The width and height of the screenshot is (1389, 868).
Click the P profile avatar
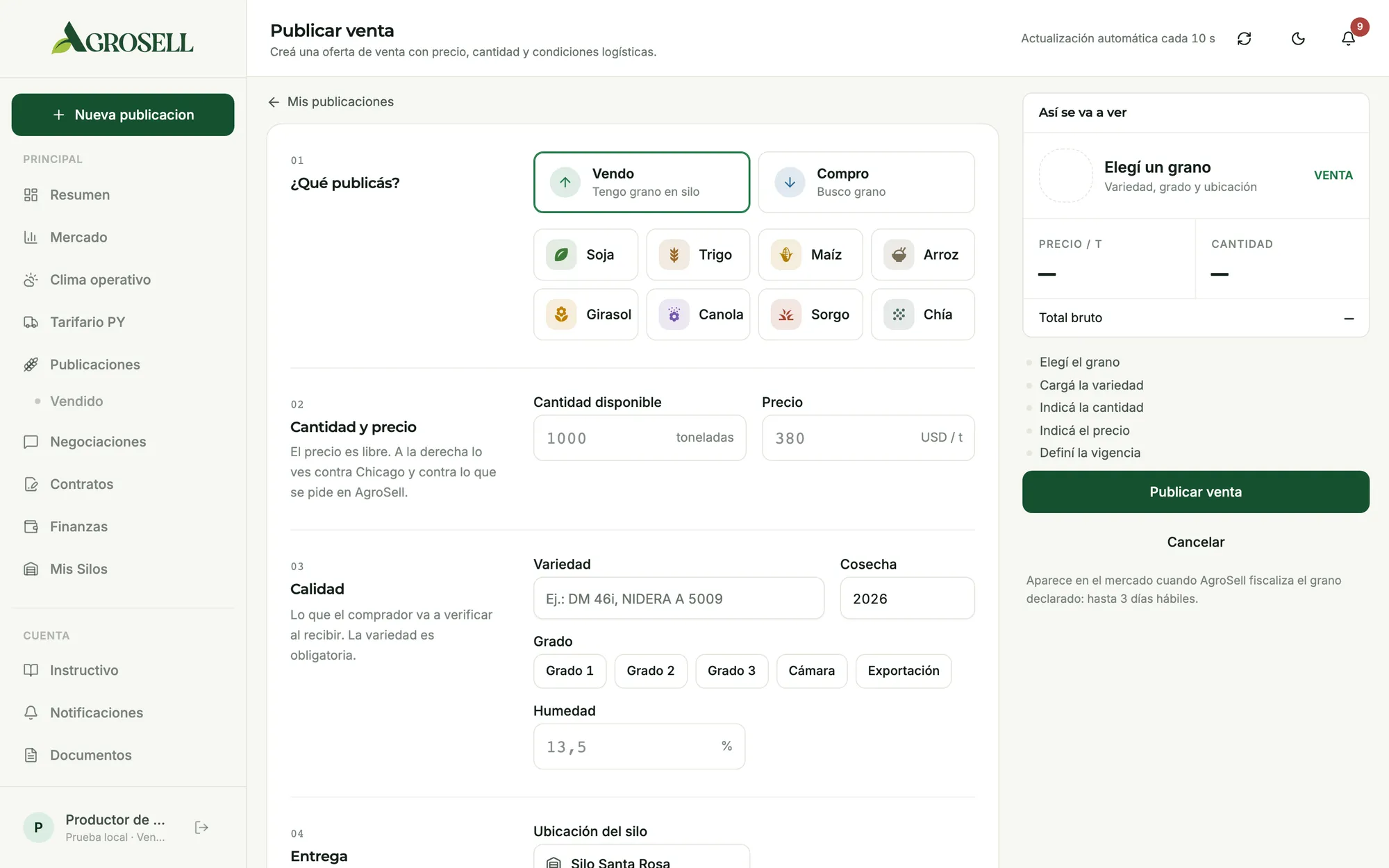[x=38, y=827]
